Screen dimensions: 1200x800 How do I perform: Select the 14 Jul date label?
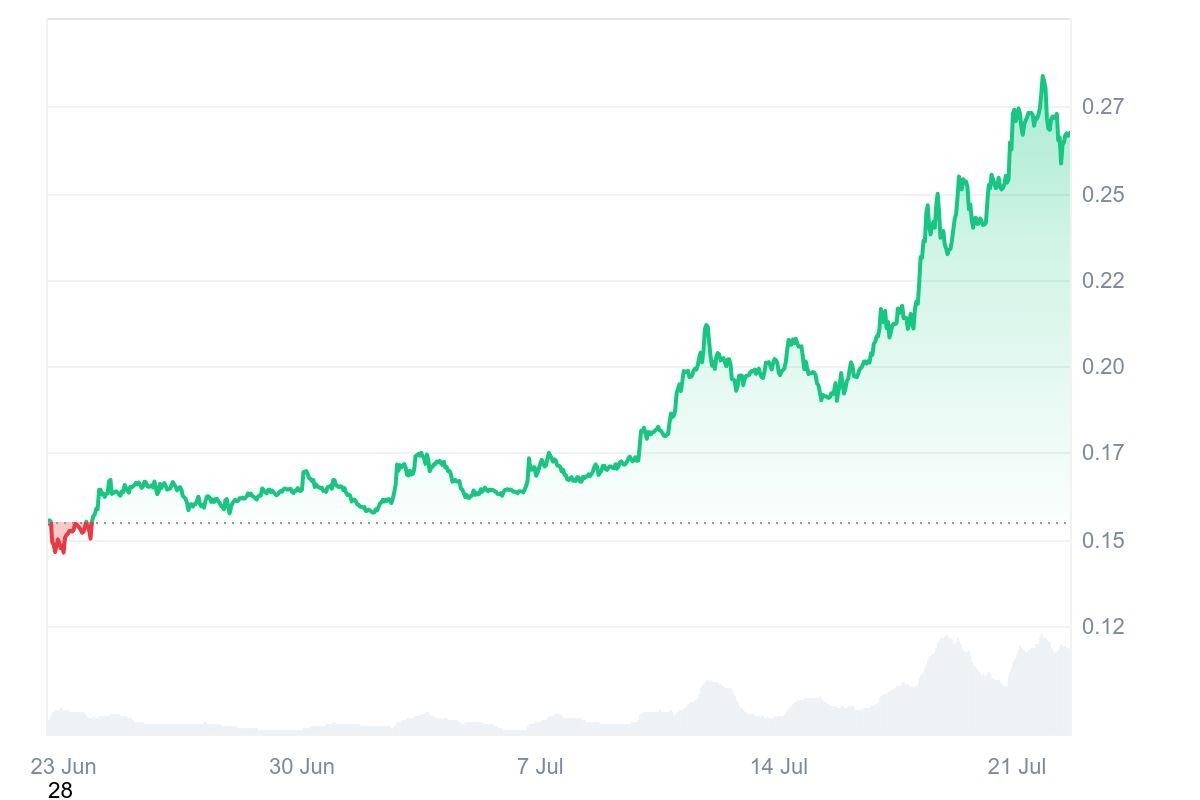coord(779,767)
